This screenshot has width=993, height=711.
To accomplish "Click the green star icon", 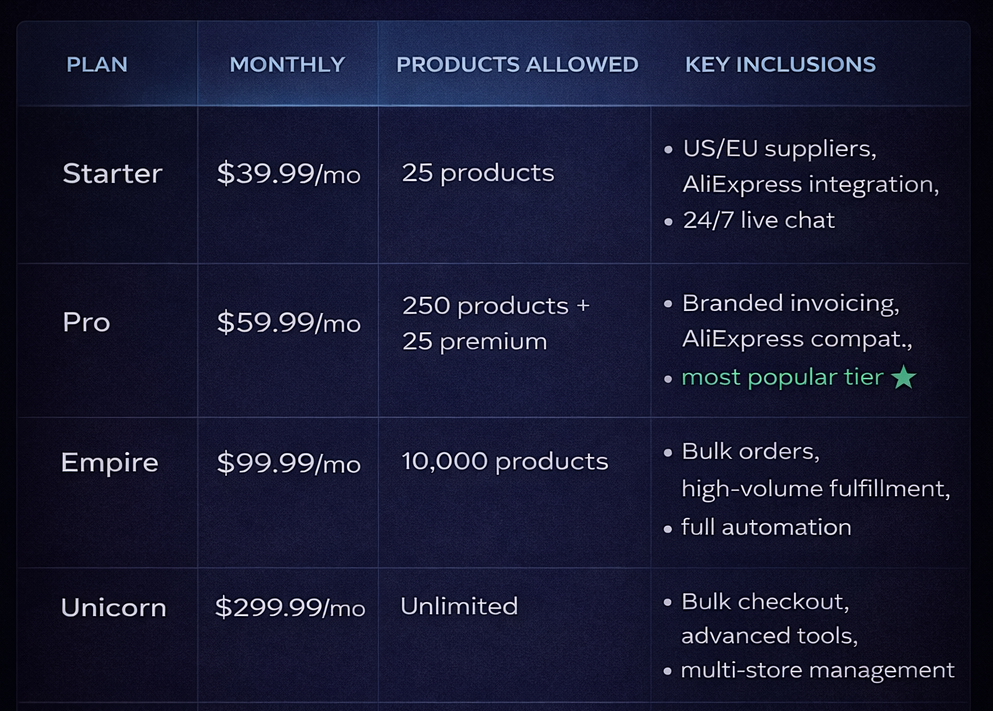I will click(x=904, y=377).
